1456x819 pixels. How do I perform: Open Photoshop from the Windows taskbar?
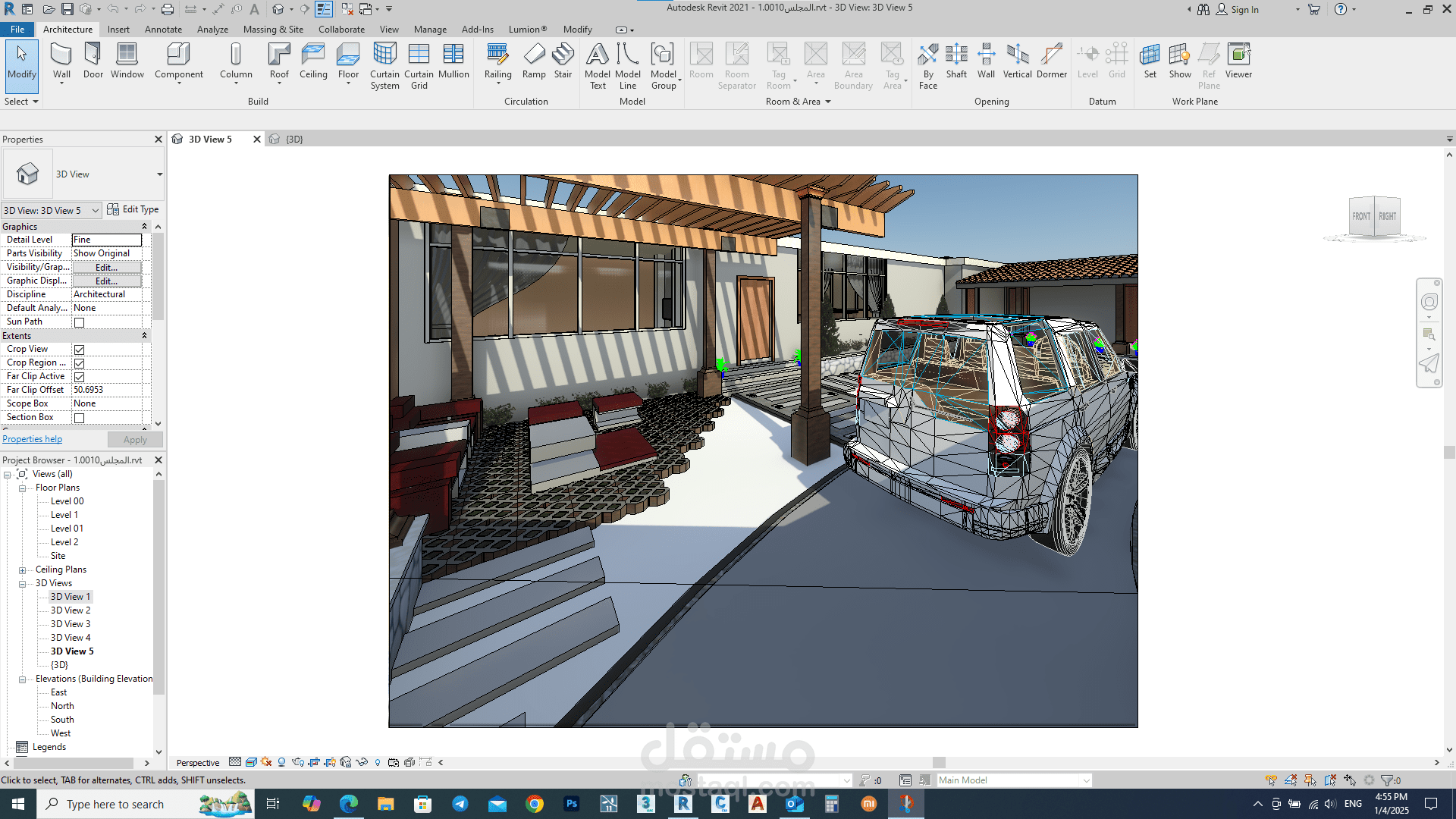572,804
